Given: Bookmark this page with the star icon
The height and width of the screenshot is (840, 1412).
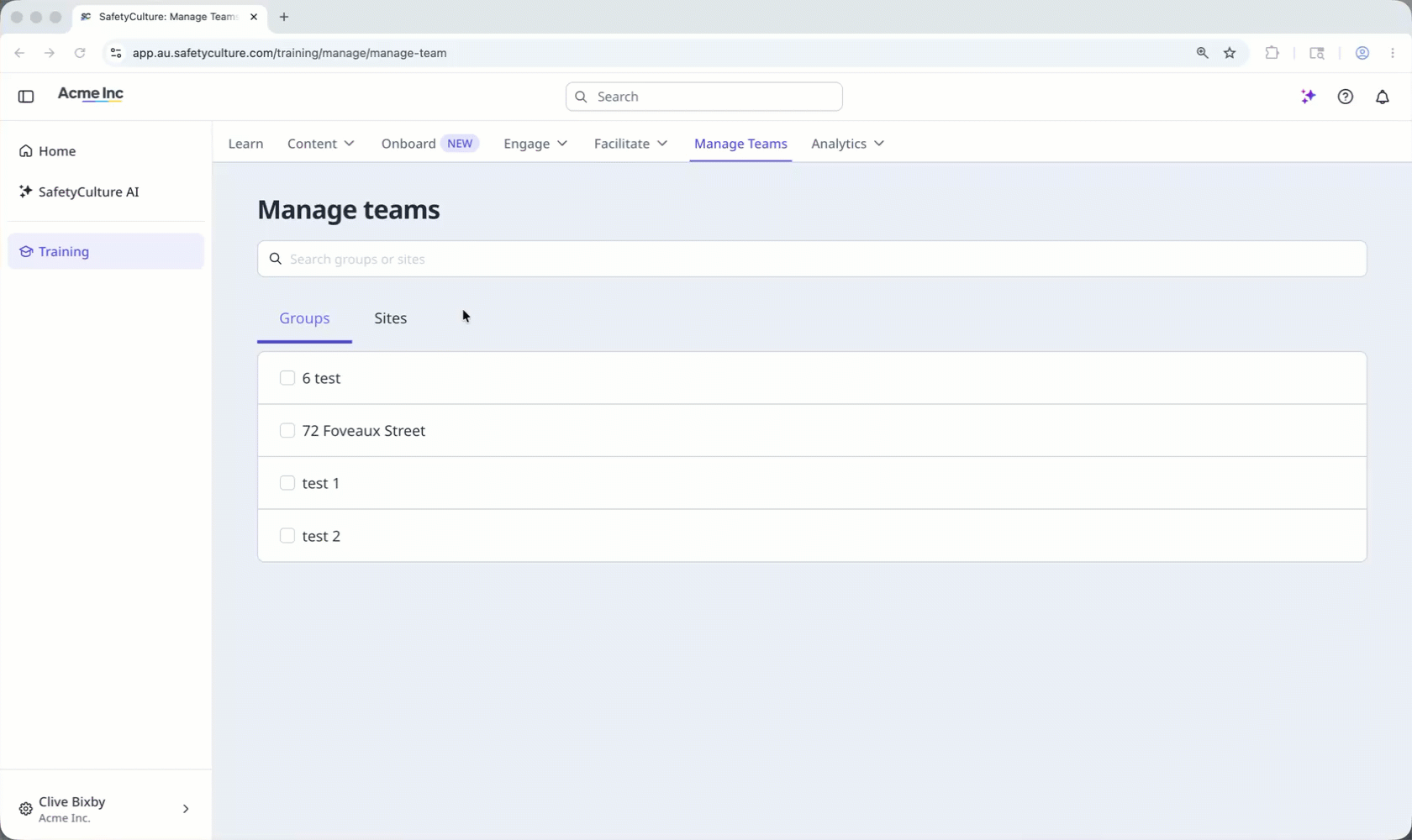Looking at the screenshot, I should pos(1230,53).
